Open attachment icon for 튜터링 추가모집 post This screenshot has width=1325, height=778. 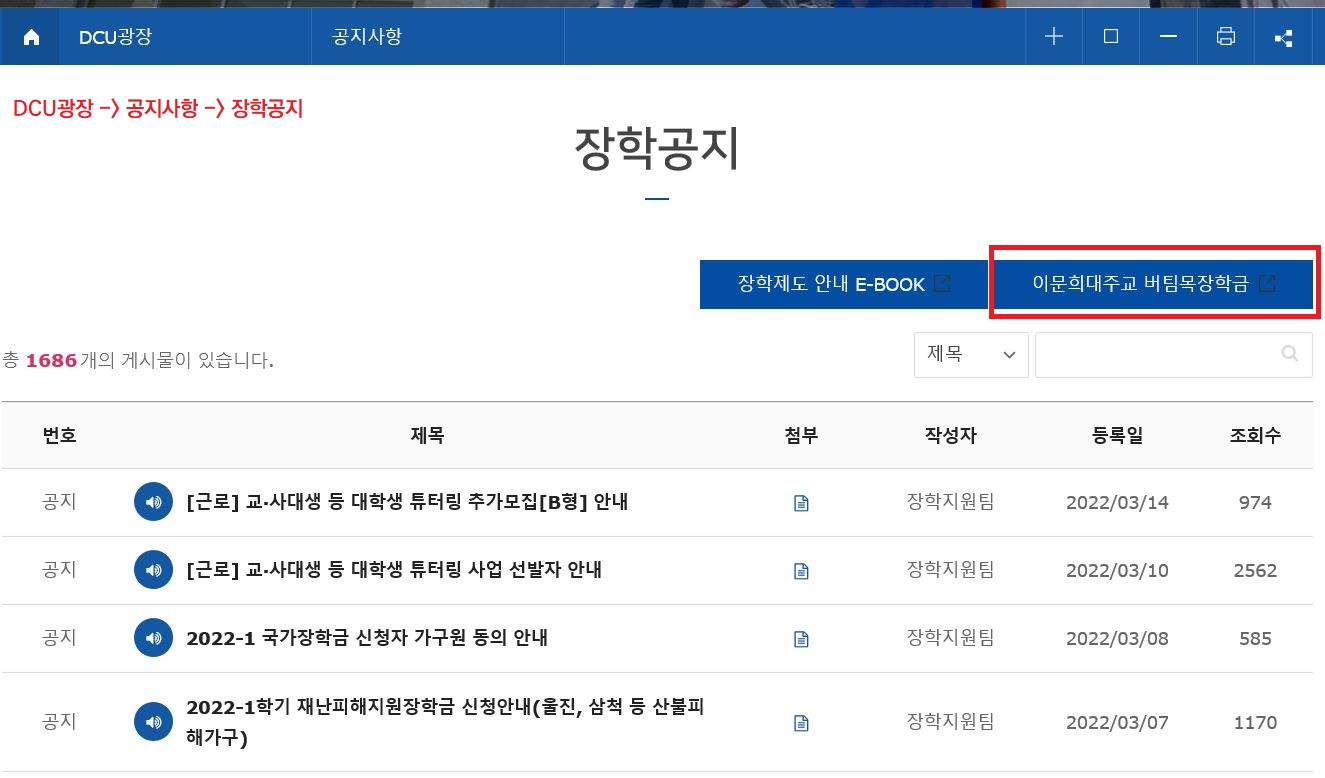(801, 503)
